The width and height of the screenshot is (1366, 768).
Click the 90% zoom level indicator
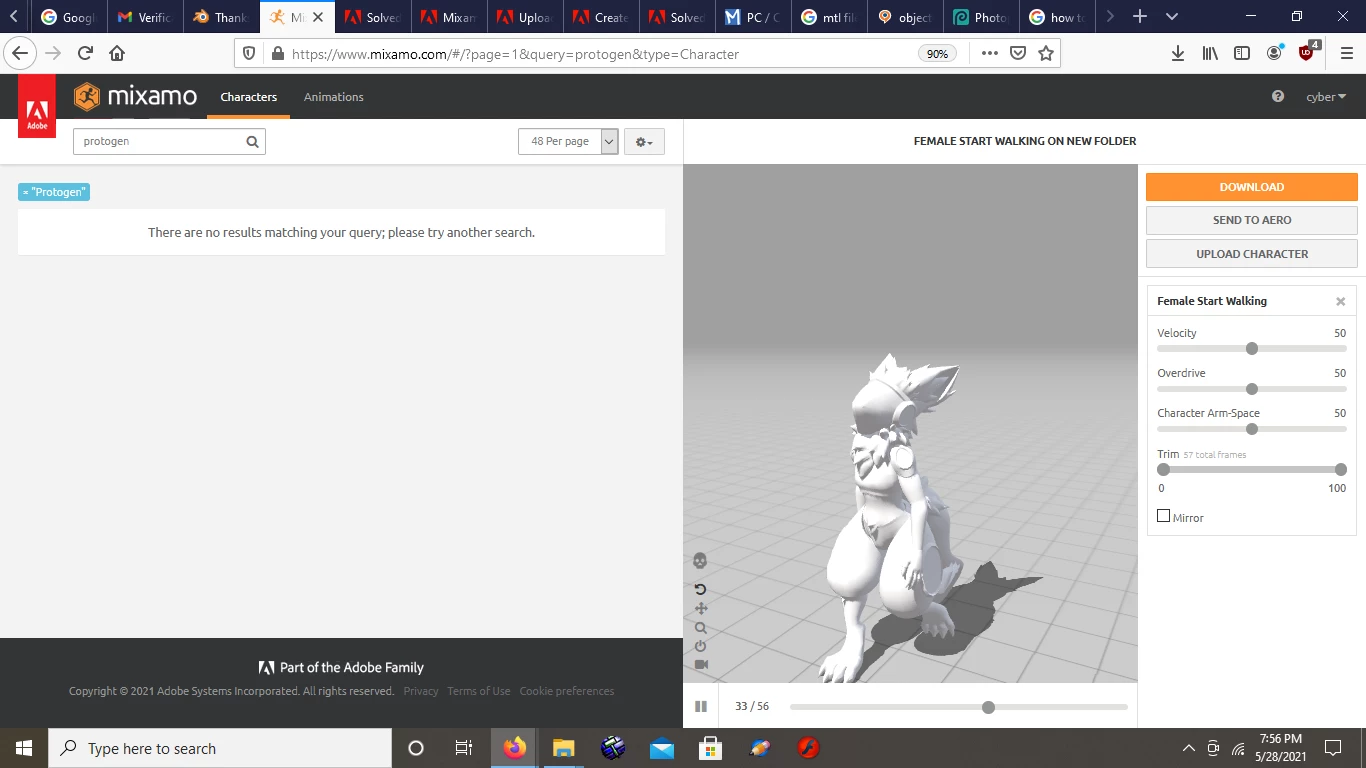click(x=937, y=54)
